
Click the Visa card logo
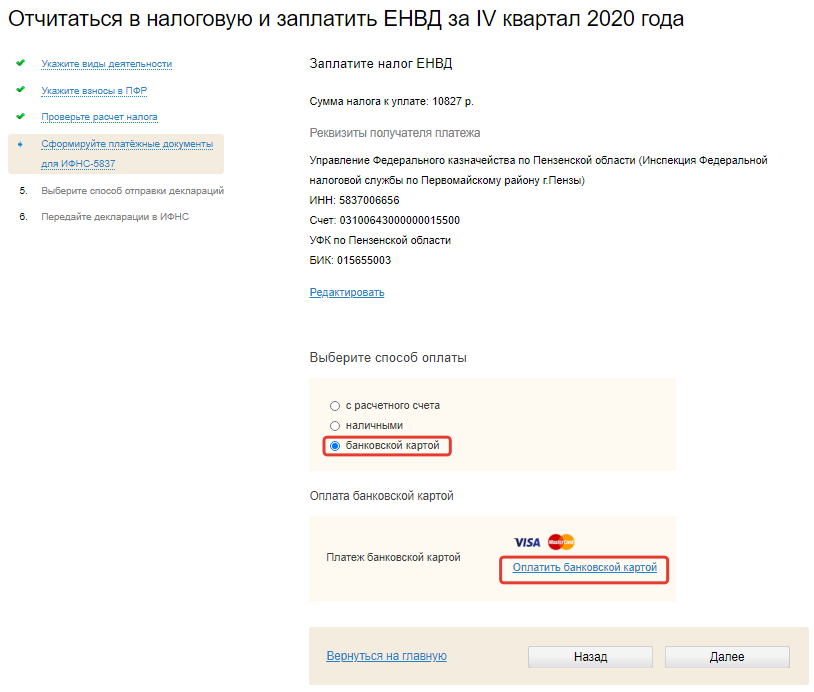(x=527, y=542)
